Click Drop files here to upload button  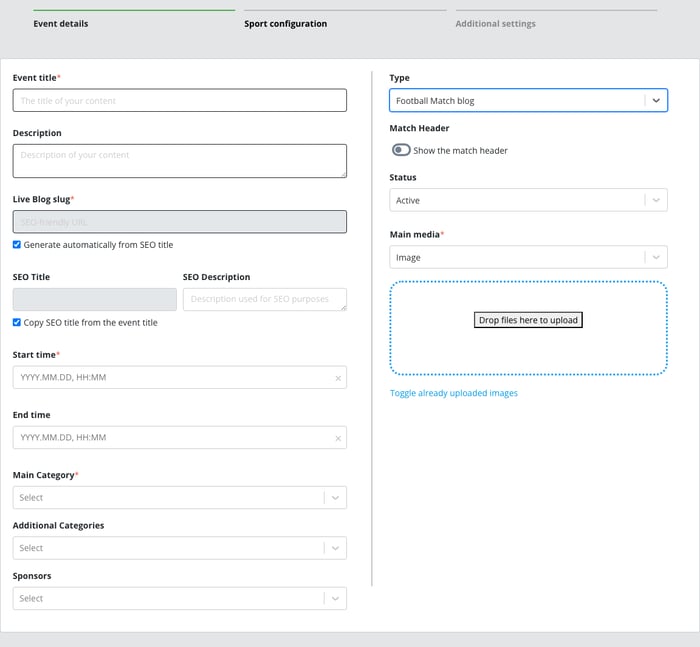[528, 320]
